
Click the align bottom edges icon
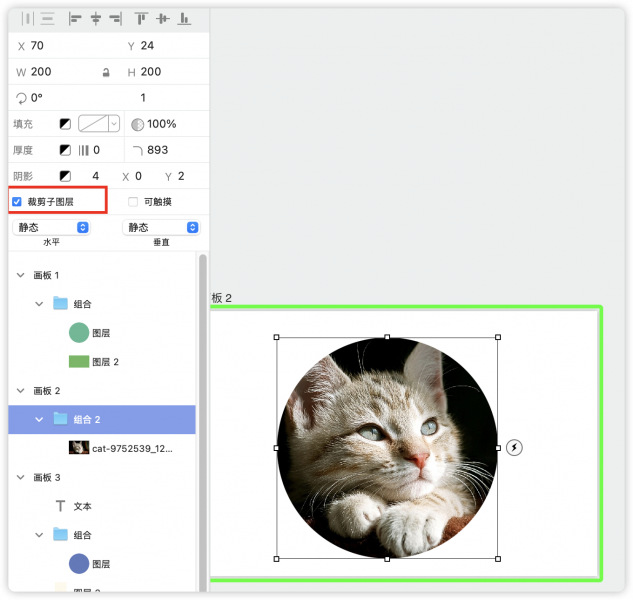click(x=184, y=18)
